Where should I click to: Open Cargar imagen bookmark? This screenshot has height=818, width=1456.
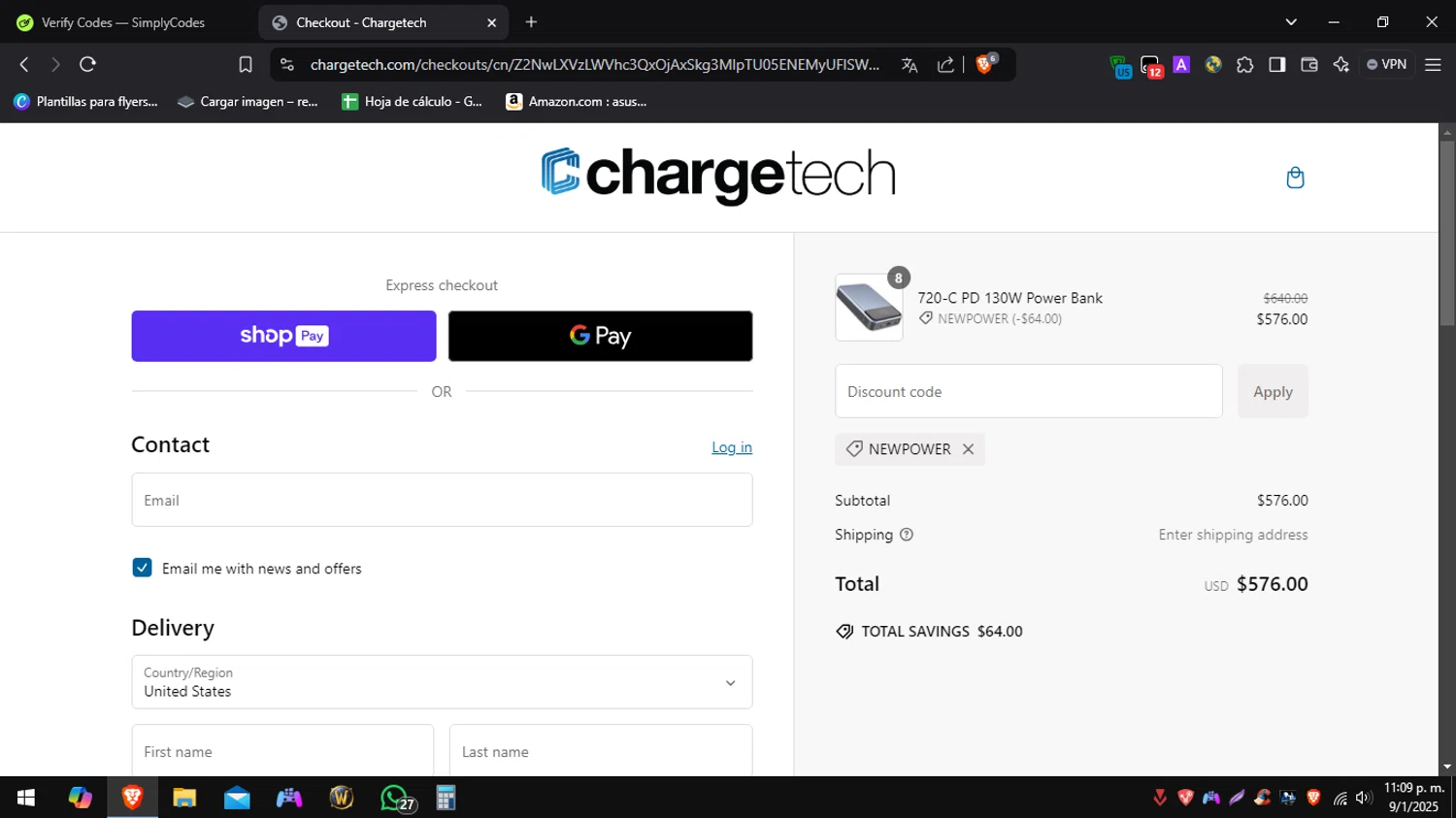point(248,101)
